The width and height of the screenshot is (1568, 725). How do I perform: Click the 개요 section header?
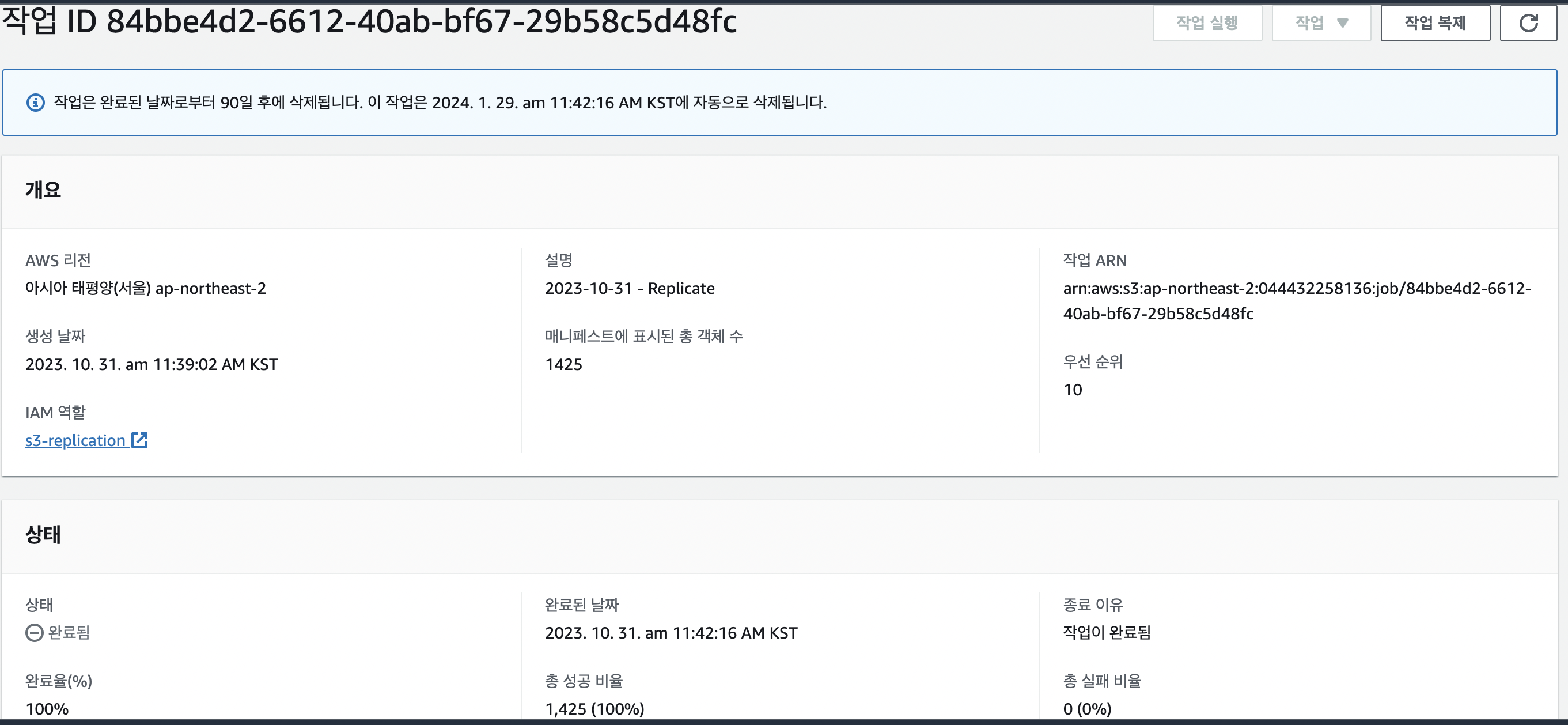point(43,190)
